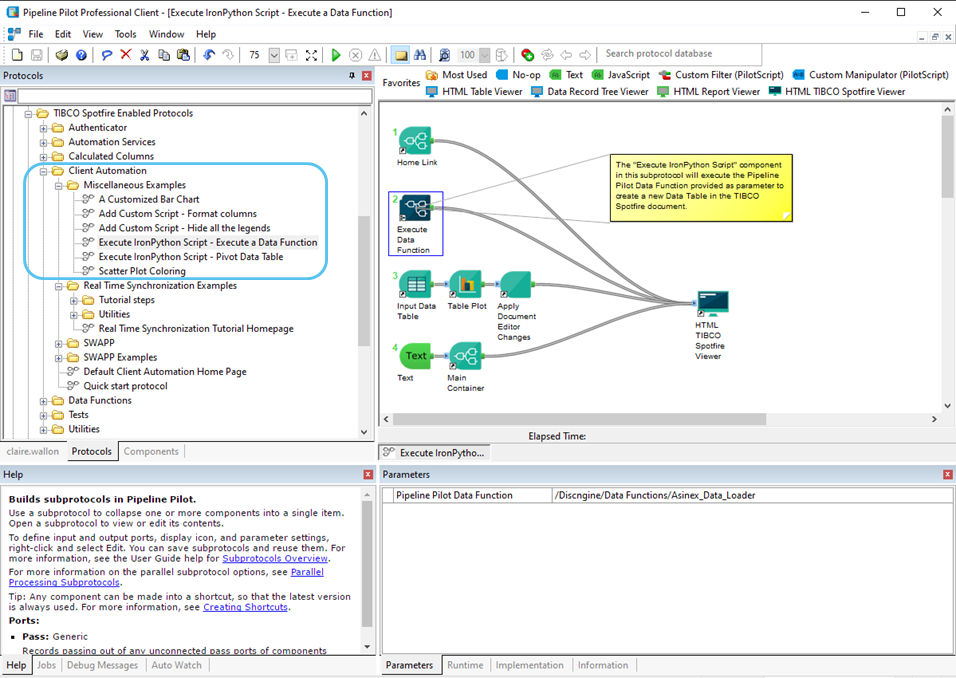This screenshot has height=678, width=956.
Task: Switch to the Auto Watch tab
Action: point(176,665)
